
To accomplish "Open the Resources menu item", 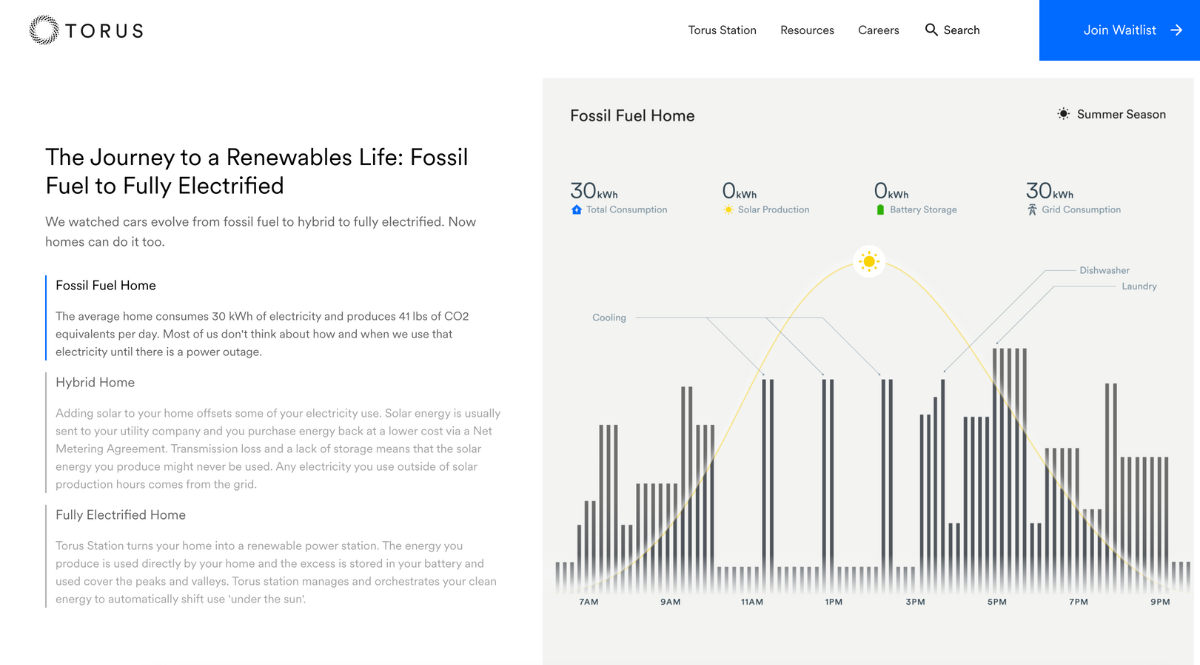I will click(807, 30).
